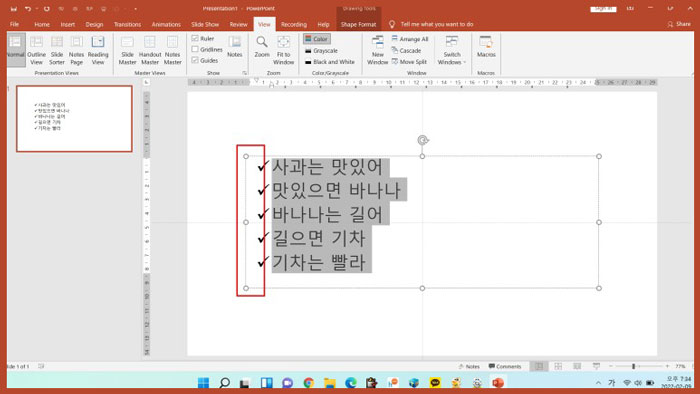
Task: Click normal view icon in status bar
Action: [539, 366]
